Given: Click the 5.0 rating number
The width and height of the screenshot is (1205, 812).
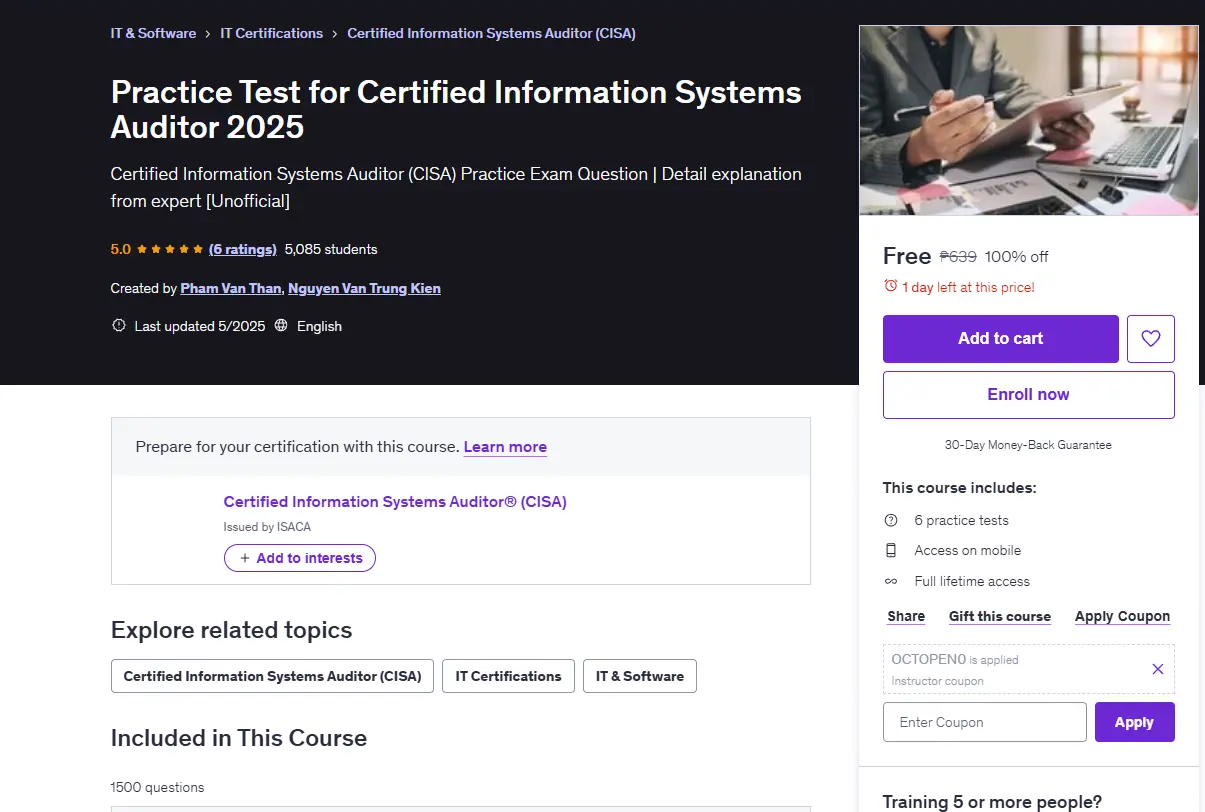Looking at the screenshot, I should click(121, 249).
